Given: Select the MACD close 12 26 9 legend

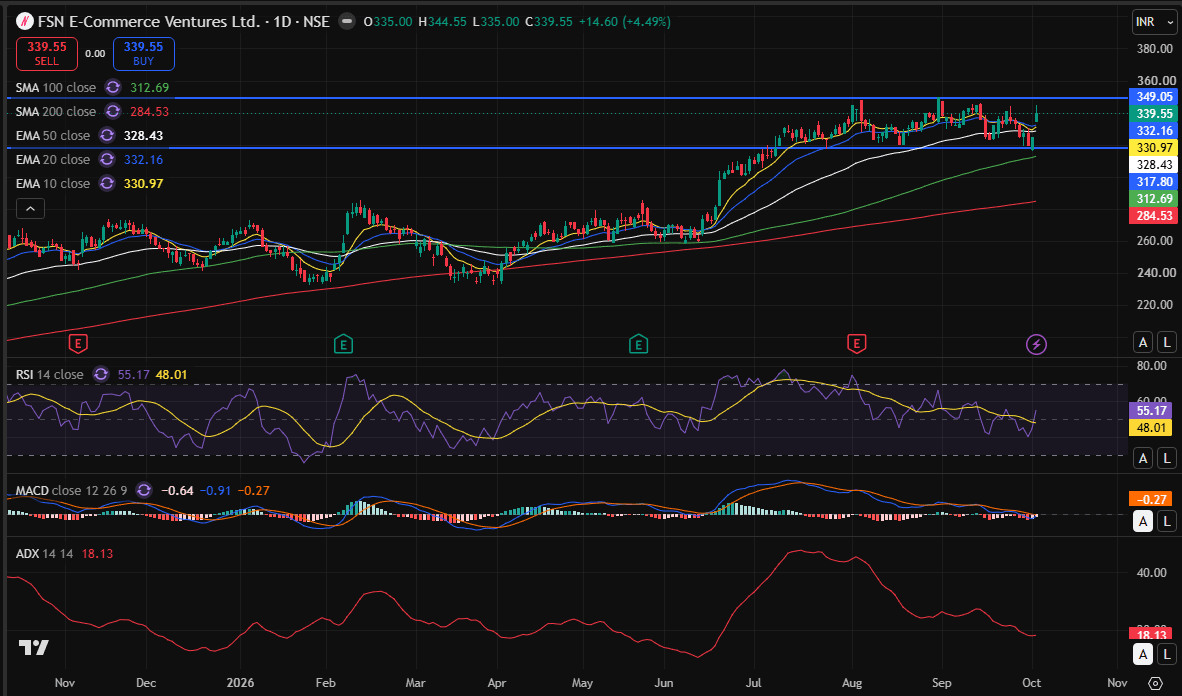Looking at the screenshot, I should click(72, 490).
